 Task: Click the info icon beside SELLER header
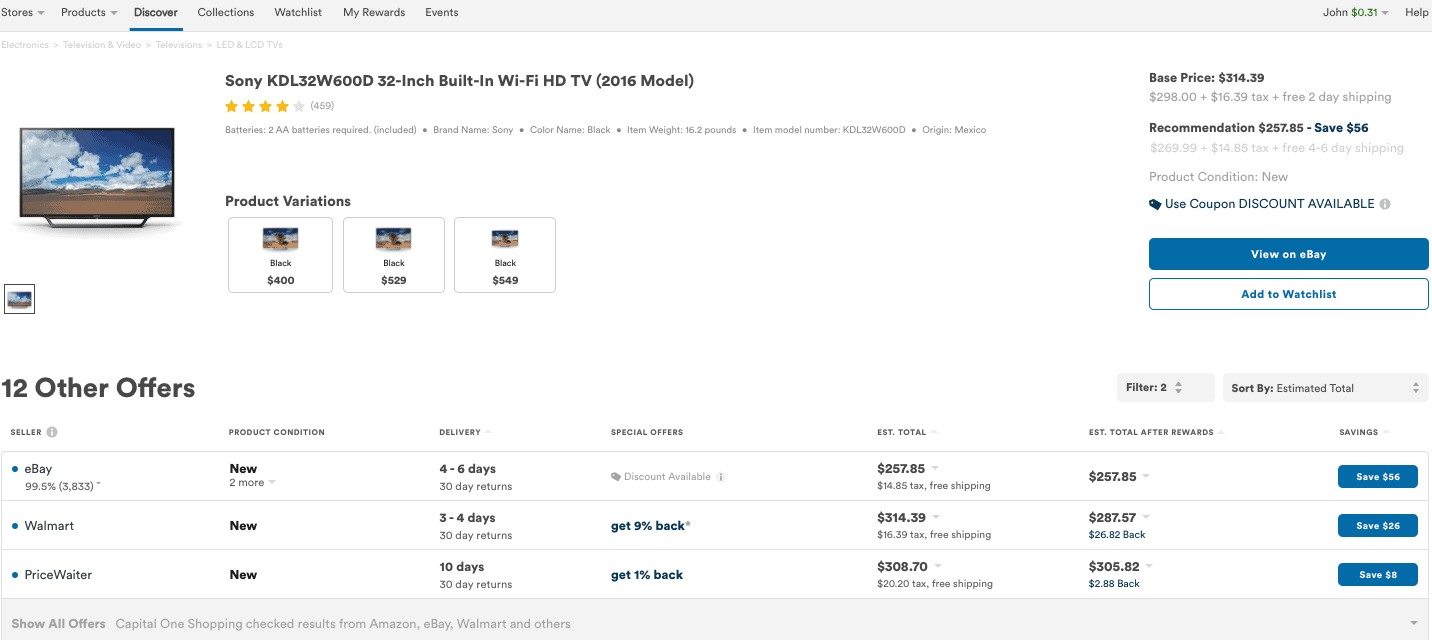[x=52, y=432]
